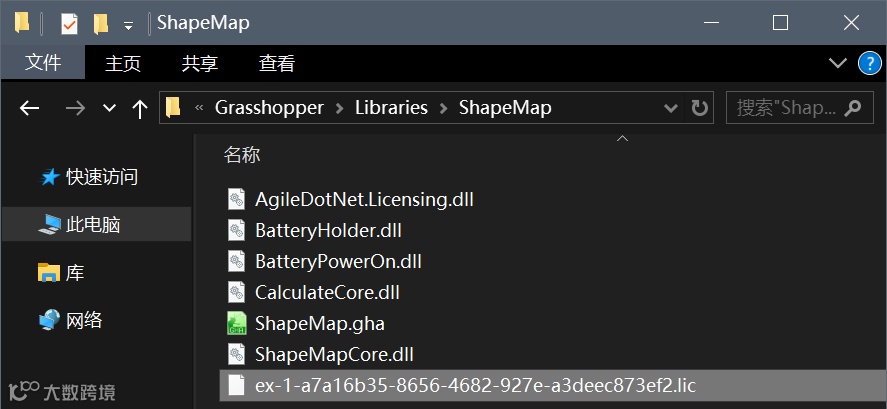Click the New Folder quick-access icon
The width and height of the screenshot is (887, 409).
tap(101, 24)
